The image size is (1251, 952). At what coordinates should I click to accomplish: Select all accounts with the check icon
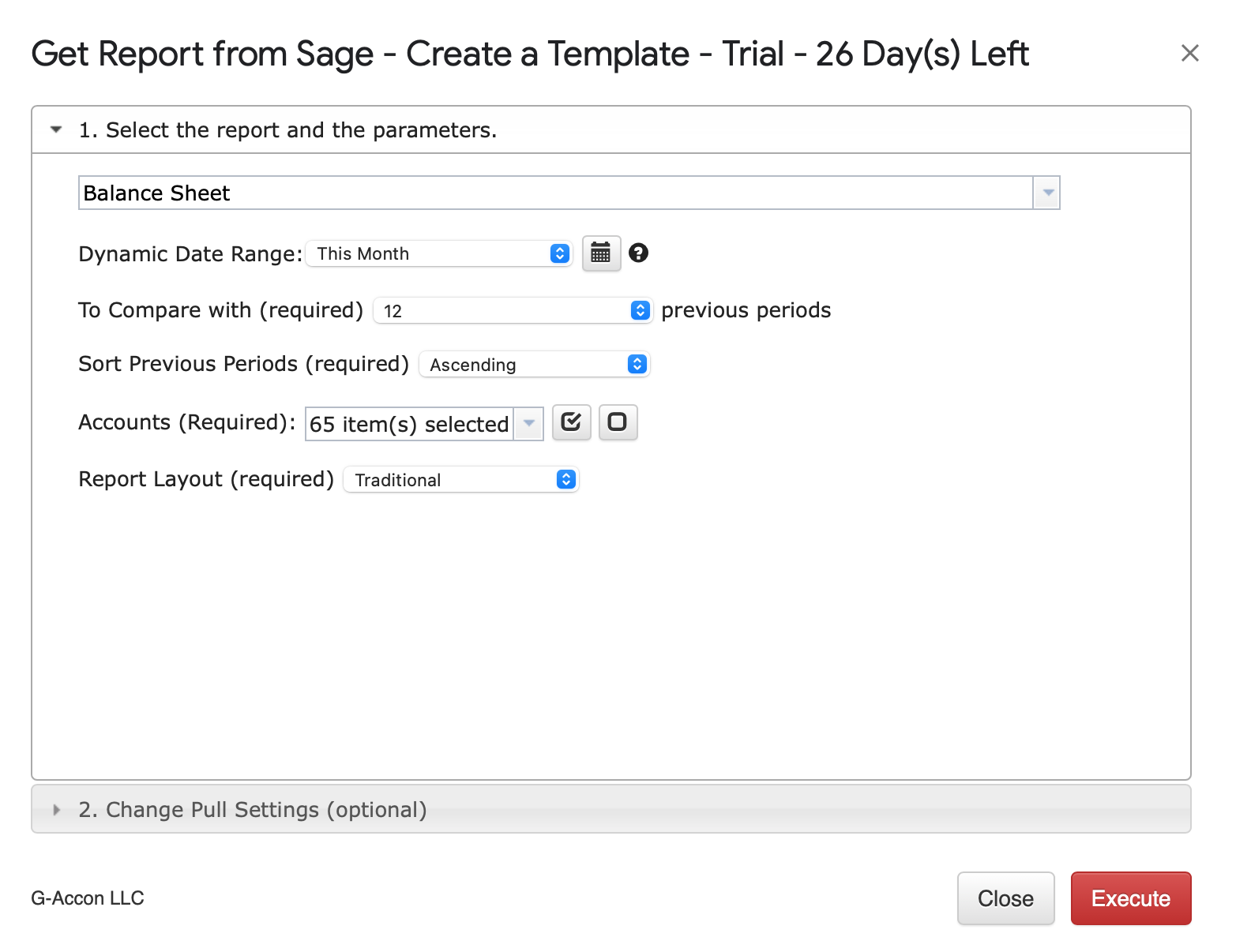(x=571, y=422)
